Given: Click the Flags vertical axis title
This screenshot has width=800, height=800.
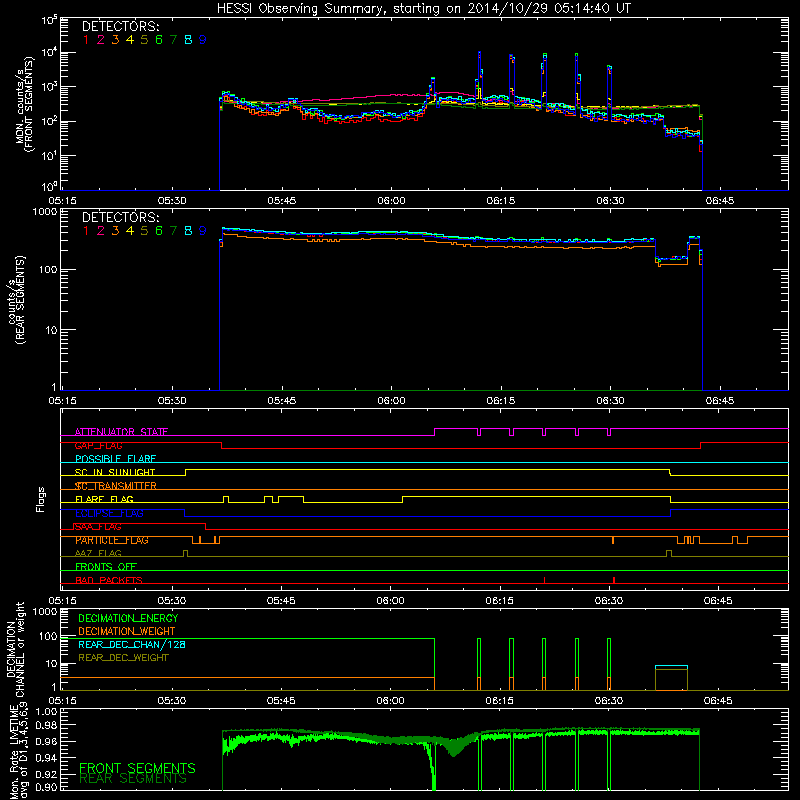Looking at the screenshot, I should pyautogui.click(x=41, y=499).
